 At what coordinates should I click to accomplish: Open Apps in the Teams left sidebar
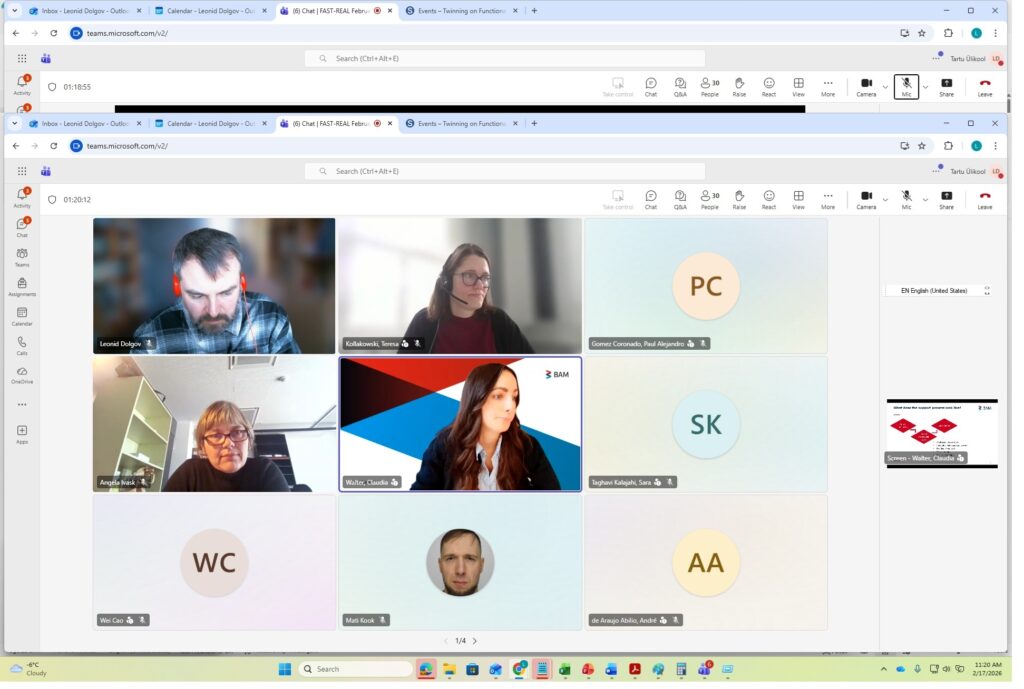[x=22, y=433]
